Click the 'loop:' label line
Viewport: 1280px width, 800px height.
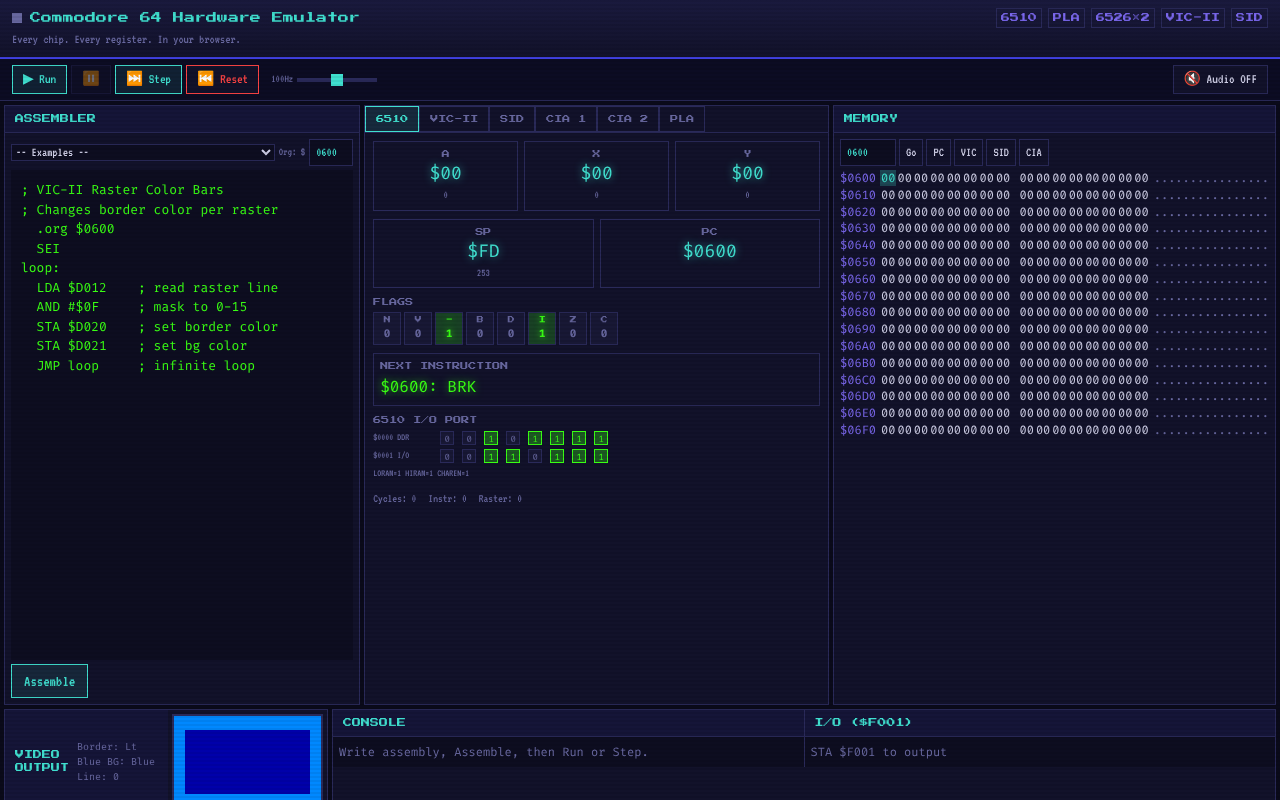point(41,268)
